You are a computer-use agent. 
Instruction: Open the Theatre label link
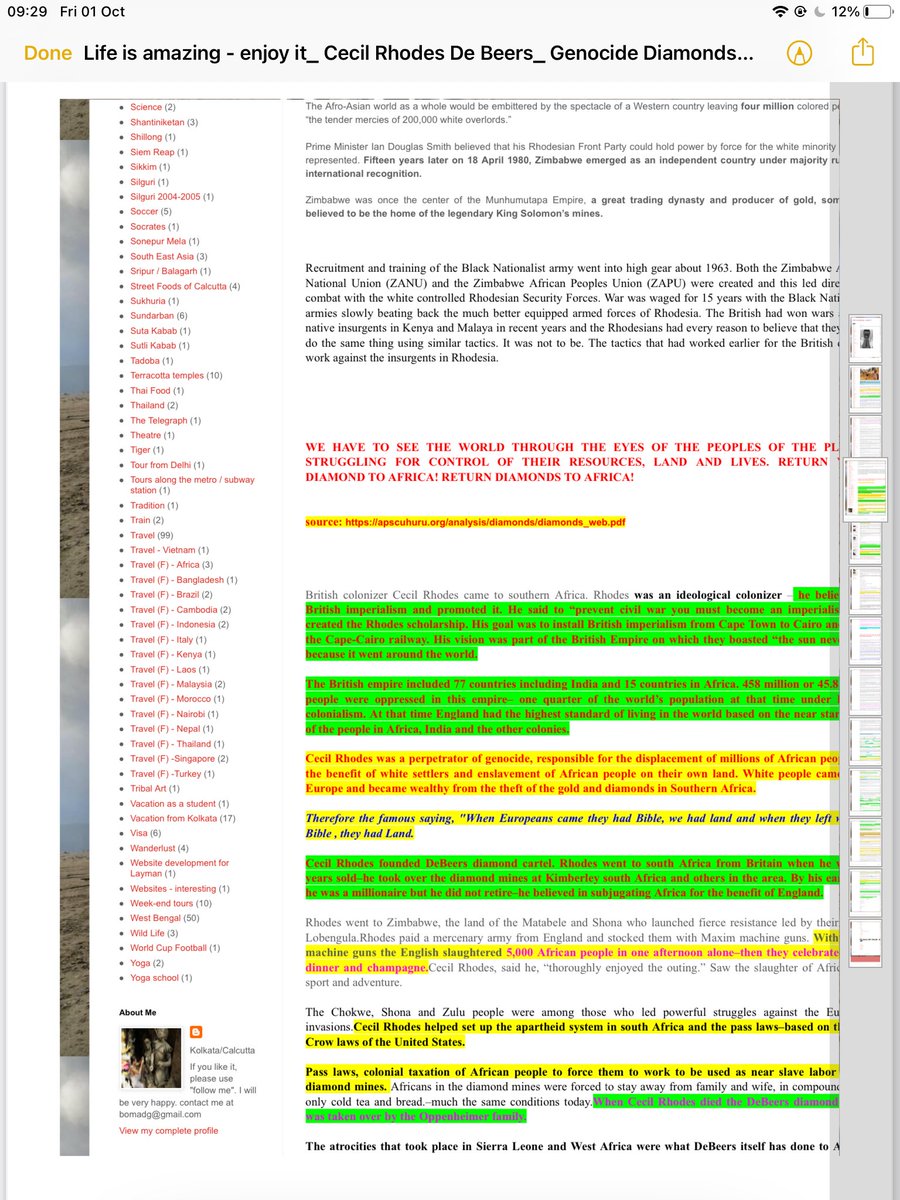[145, 436]
